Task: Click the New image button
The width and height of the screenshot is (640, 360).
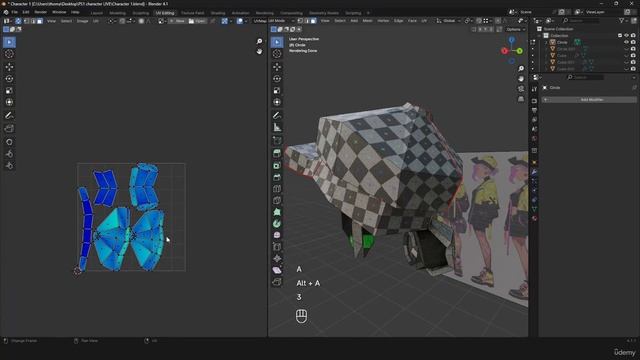Action: tap(177, 21)
